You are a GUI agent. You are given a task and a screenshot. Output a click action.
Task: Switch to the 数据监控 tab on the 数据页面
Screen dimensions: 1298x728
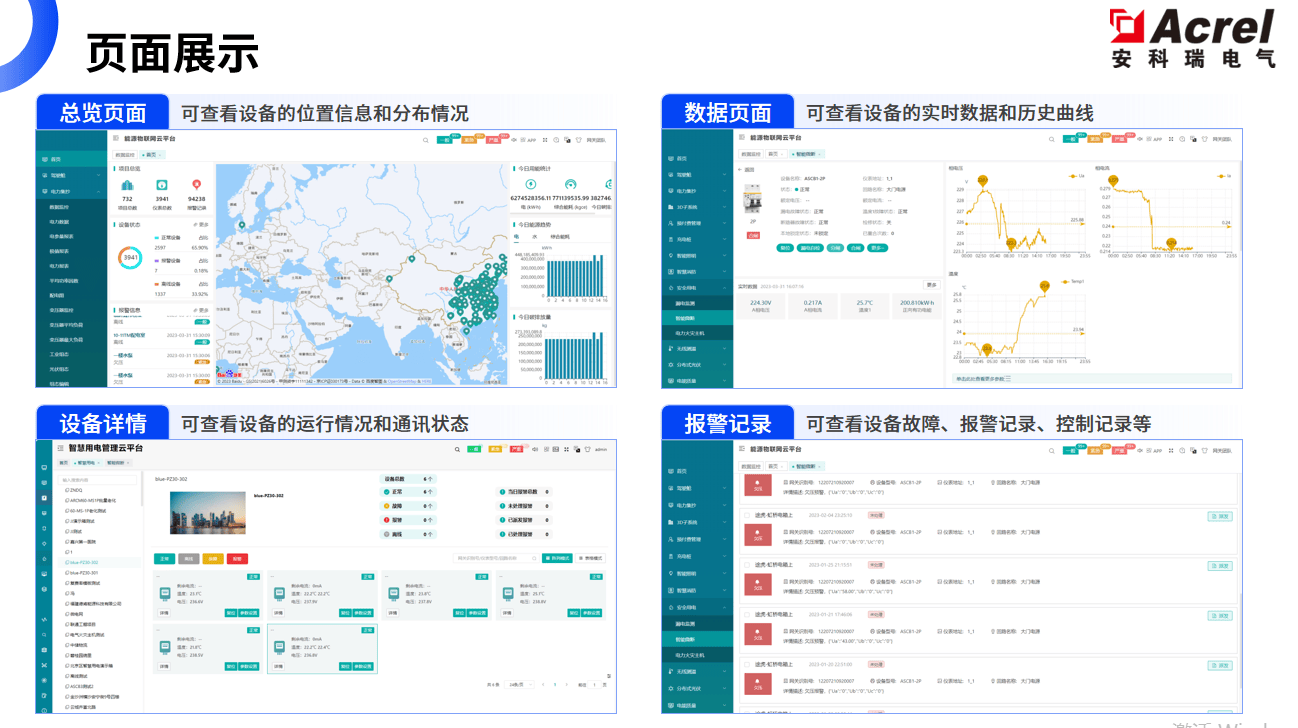click(x=750, y=154)
